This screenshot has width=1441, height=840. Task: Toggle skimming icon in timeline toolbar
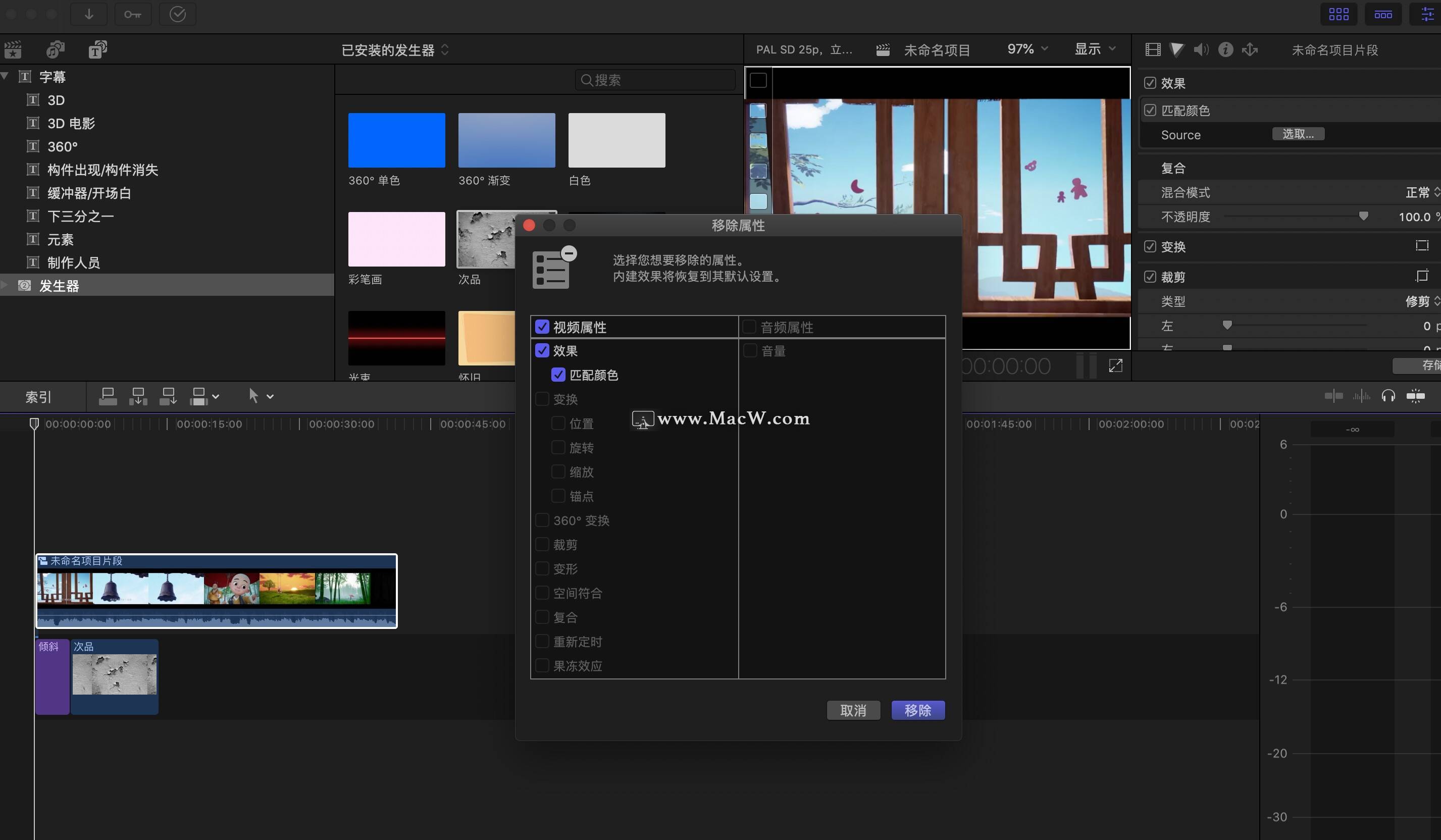point(1333,396)
